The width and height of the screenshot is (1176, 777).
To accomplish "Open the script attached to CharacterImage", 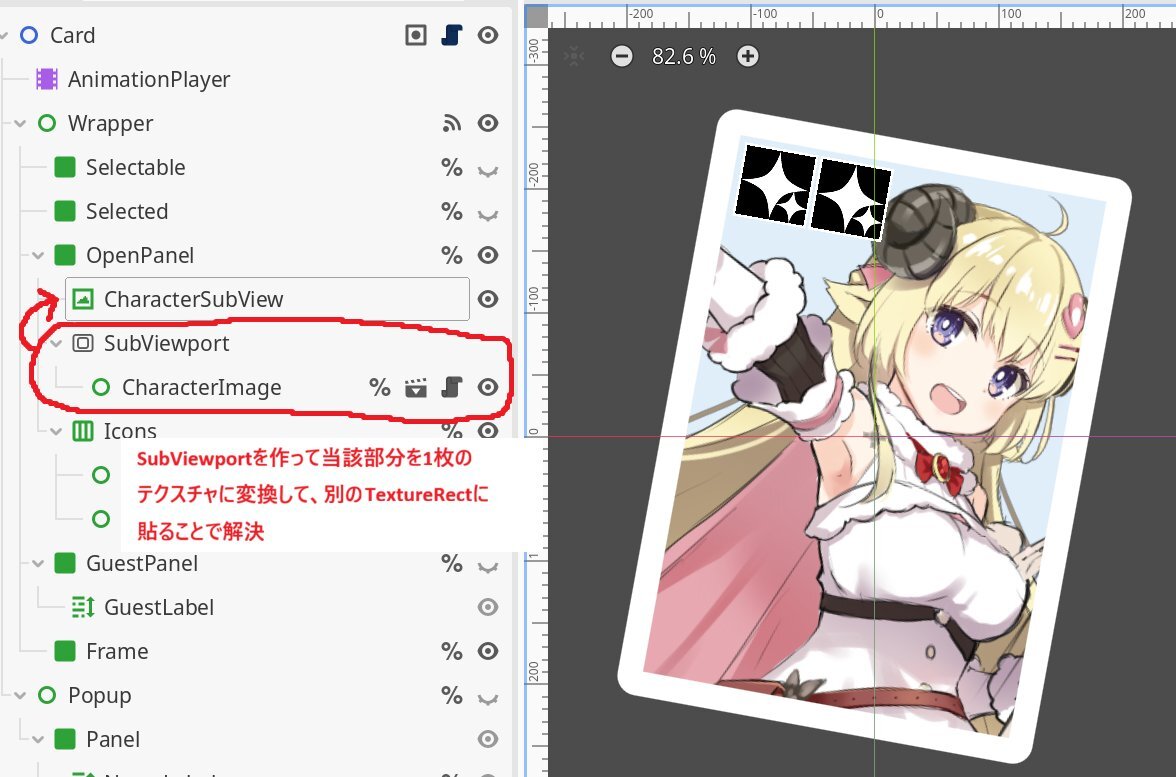I will pos(452,388).
